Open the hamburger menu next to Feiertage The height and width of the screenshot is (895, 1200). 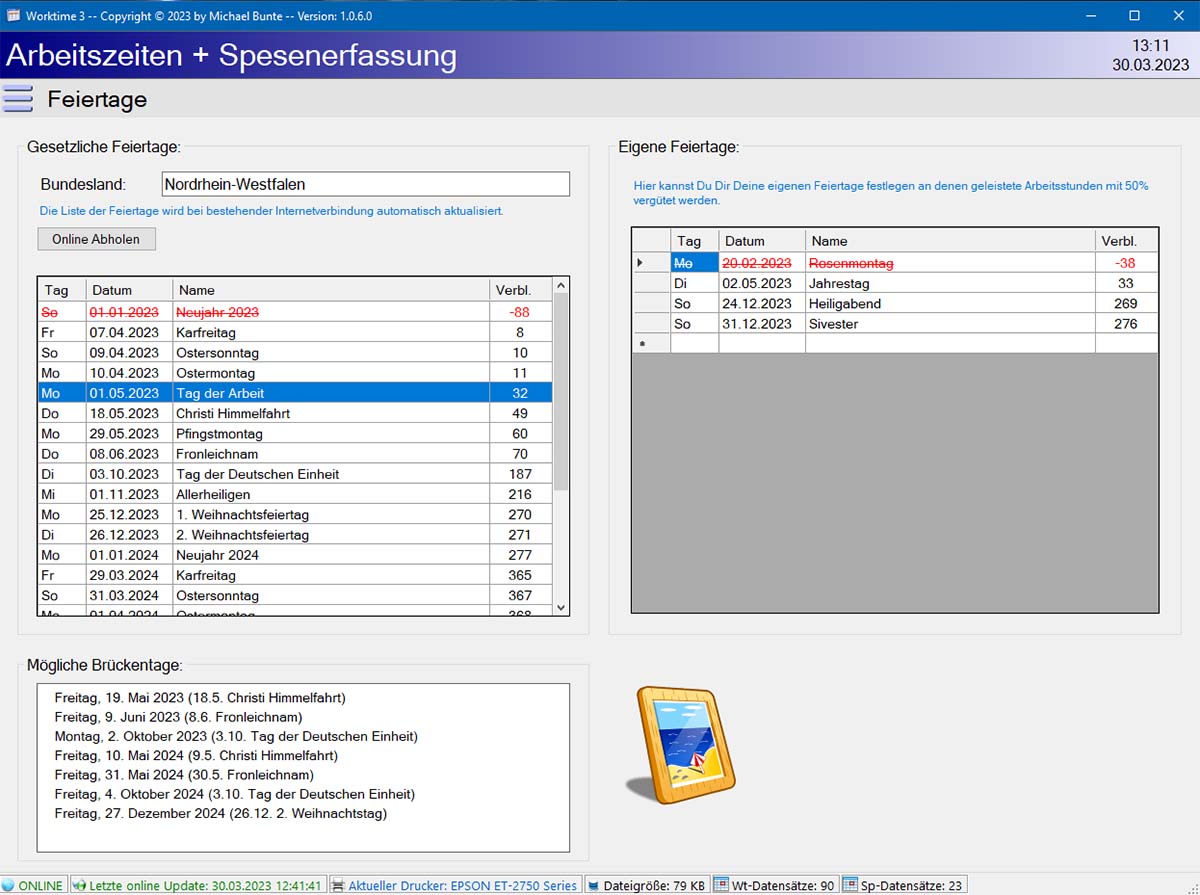18,99
